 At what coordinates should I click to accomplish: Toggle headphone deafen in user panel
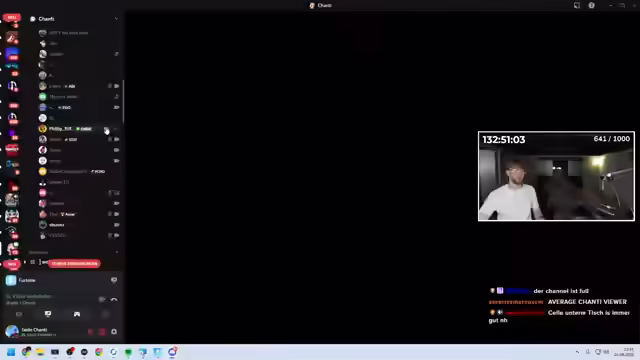point(102,332)
